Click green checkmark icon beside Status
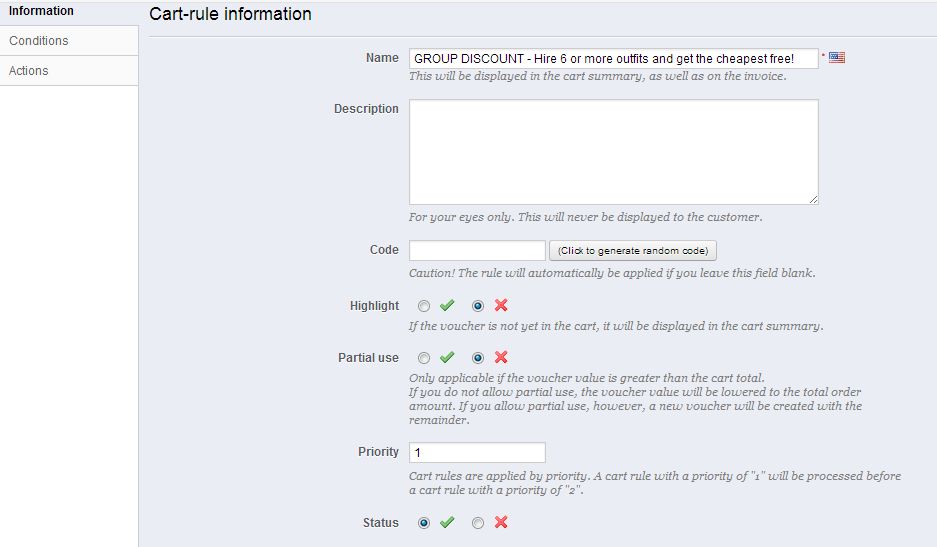 447,523
